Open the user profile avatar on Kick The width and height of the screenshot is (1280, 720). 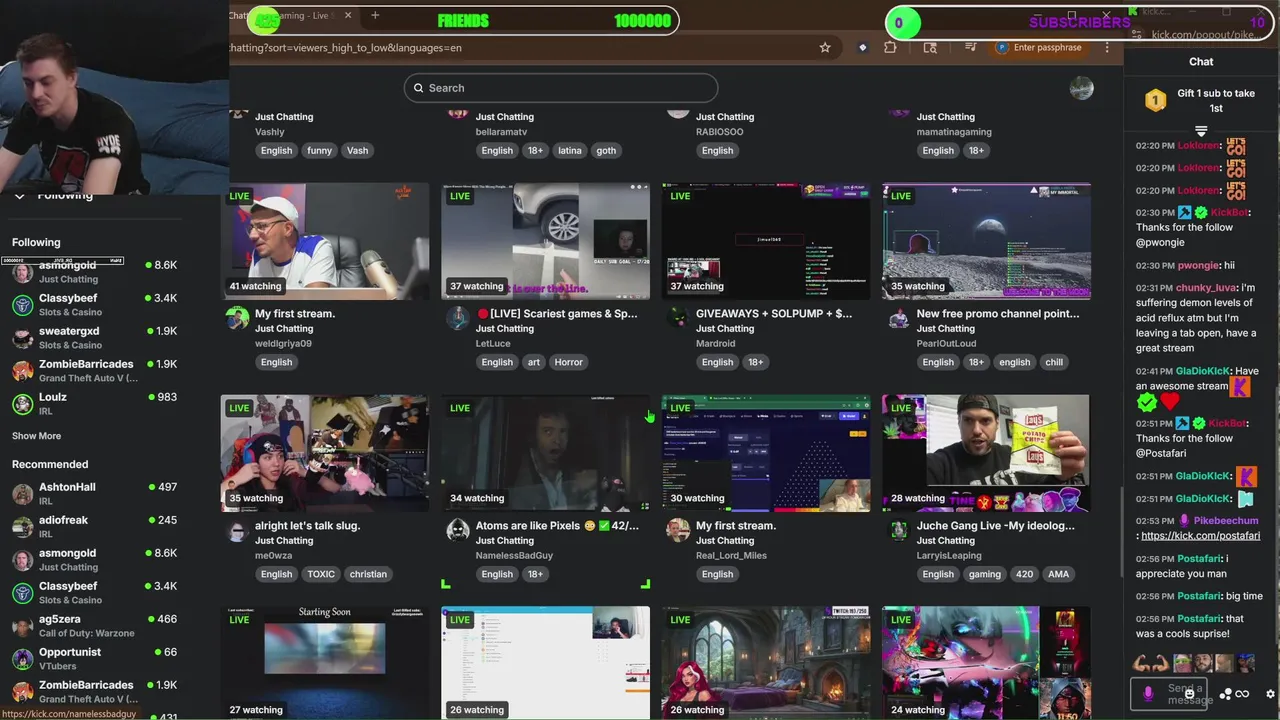pos(1081,88)
